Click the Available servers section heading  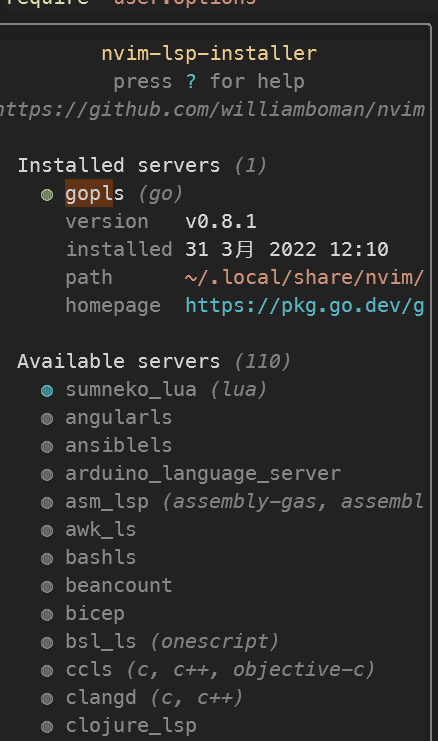(x=119, y=362)
